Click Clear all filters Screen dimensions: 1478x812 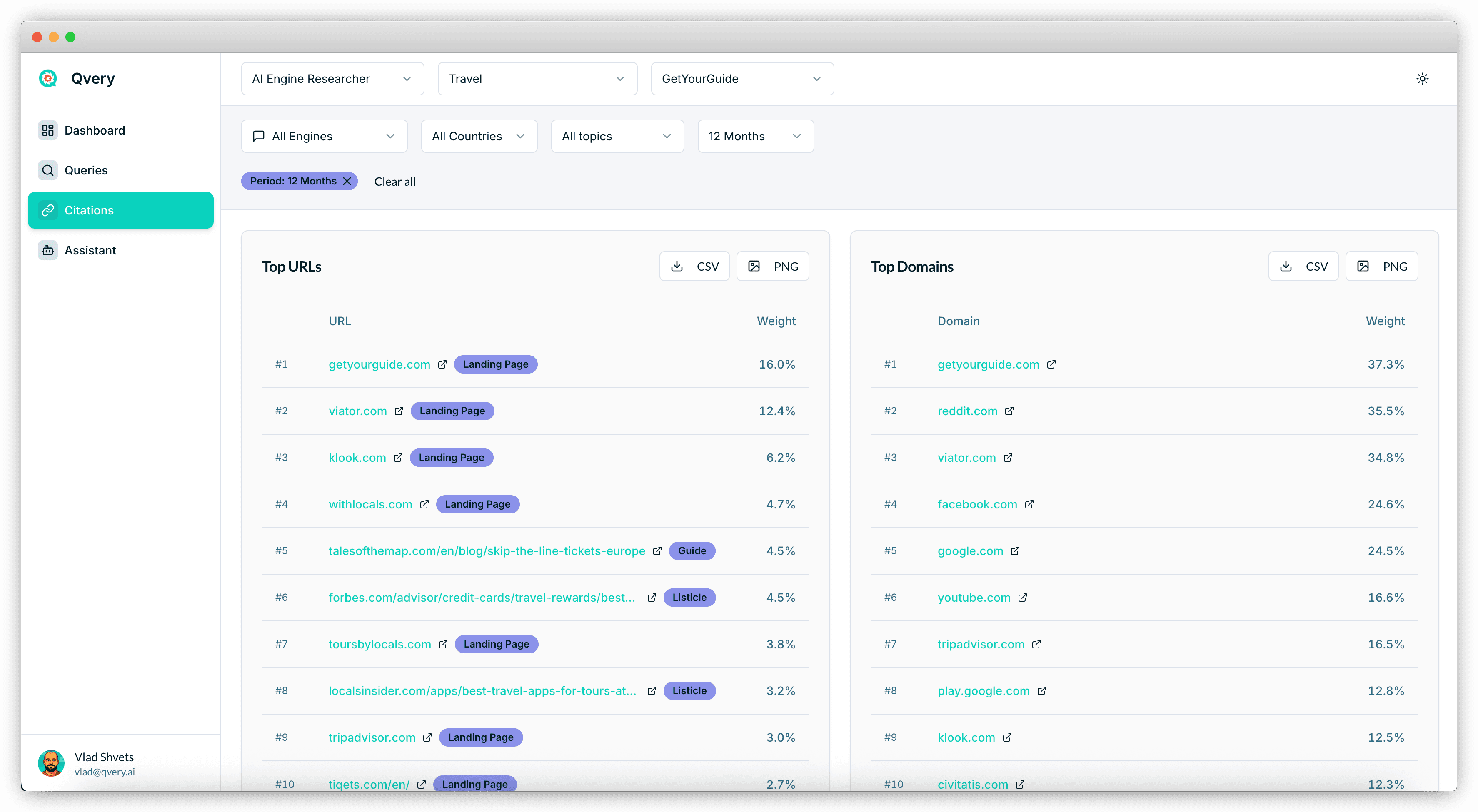coord(395,181)
